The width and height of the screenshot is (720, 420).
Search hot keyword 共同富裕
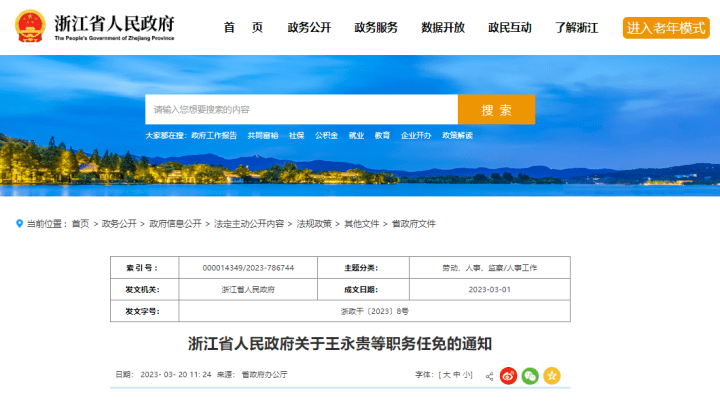(263, 135)
